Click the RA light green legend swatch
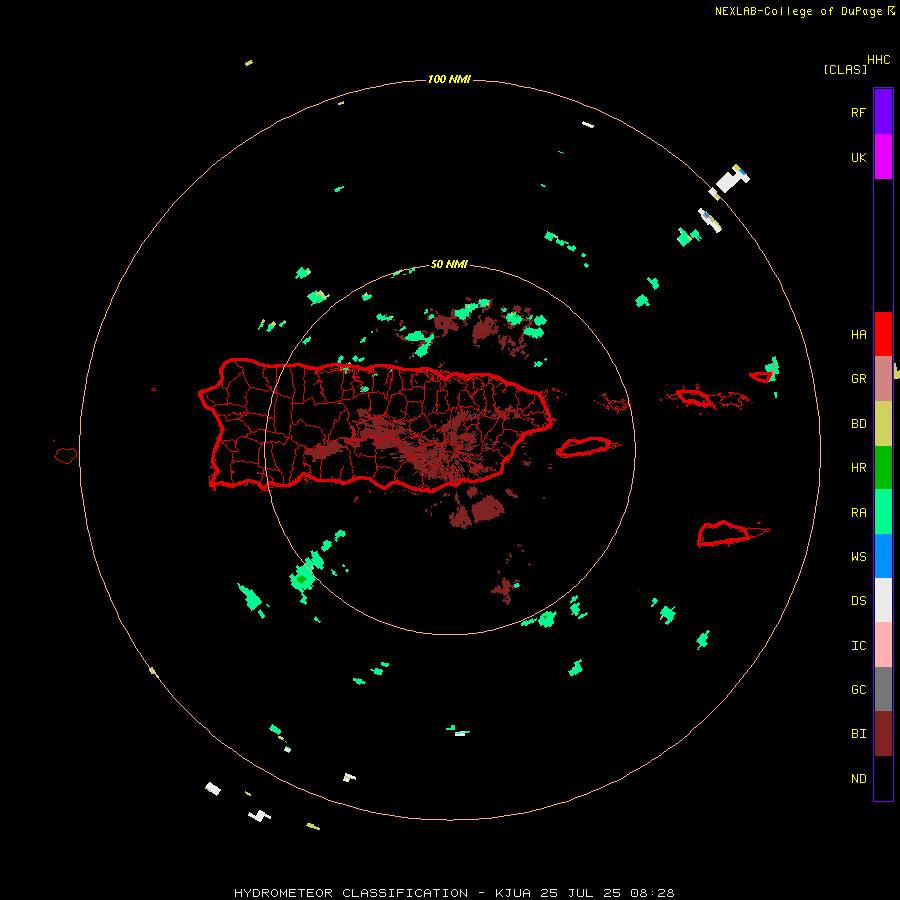 click(883, 512)
